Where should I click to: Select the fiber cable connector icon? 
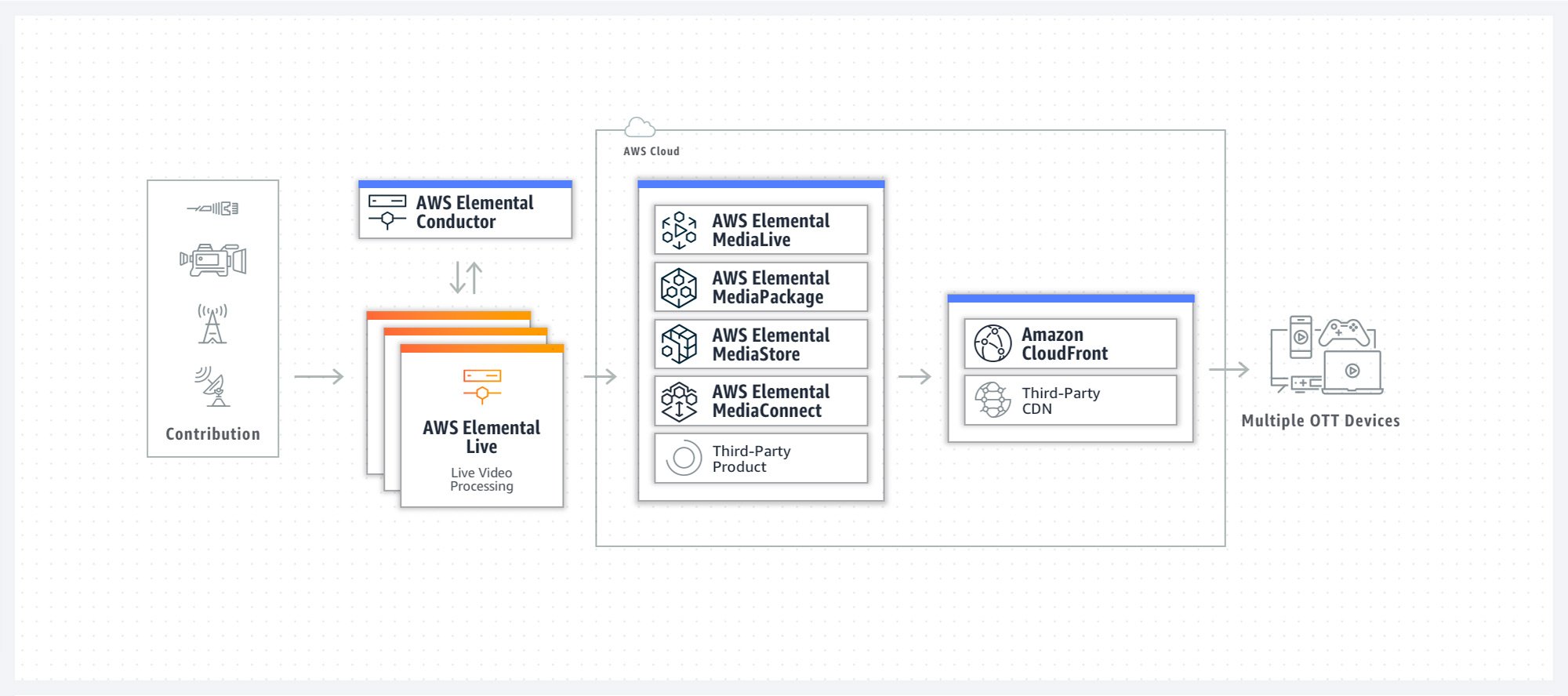(x=212, y=208)
